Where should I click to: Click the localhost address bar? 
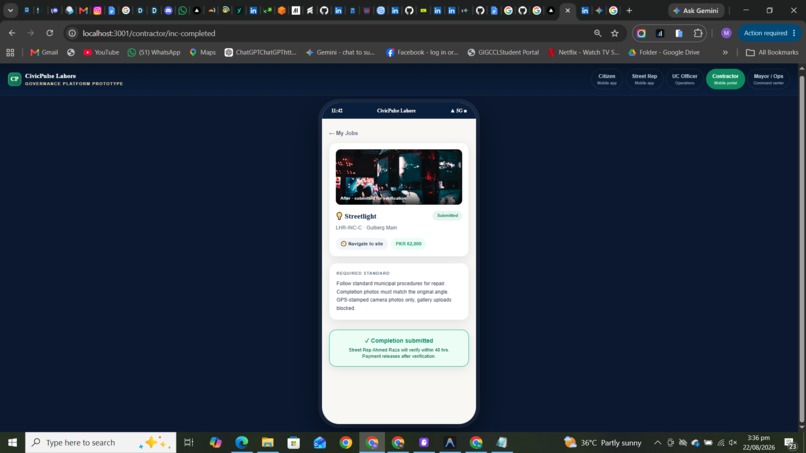coord(329,33)
